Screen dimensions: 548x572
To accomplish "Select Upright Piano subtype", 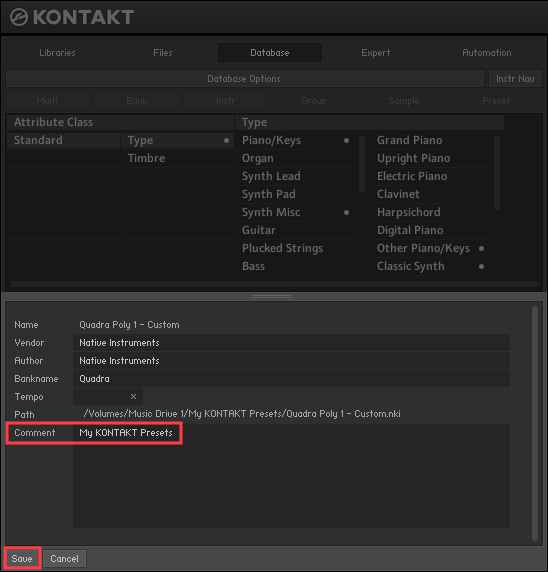I will click(430, 158).
